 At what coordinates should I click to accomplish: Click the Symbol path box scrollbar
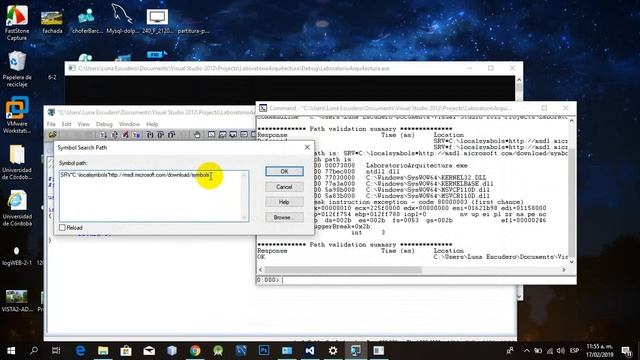(244, 196)
